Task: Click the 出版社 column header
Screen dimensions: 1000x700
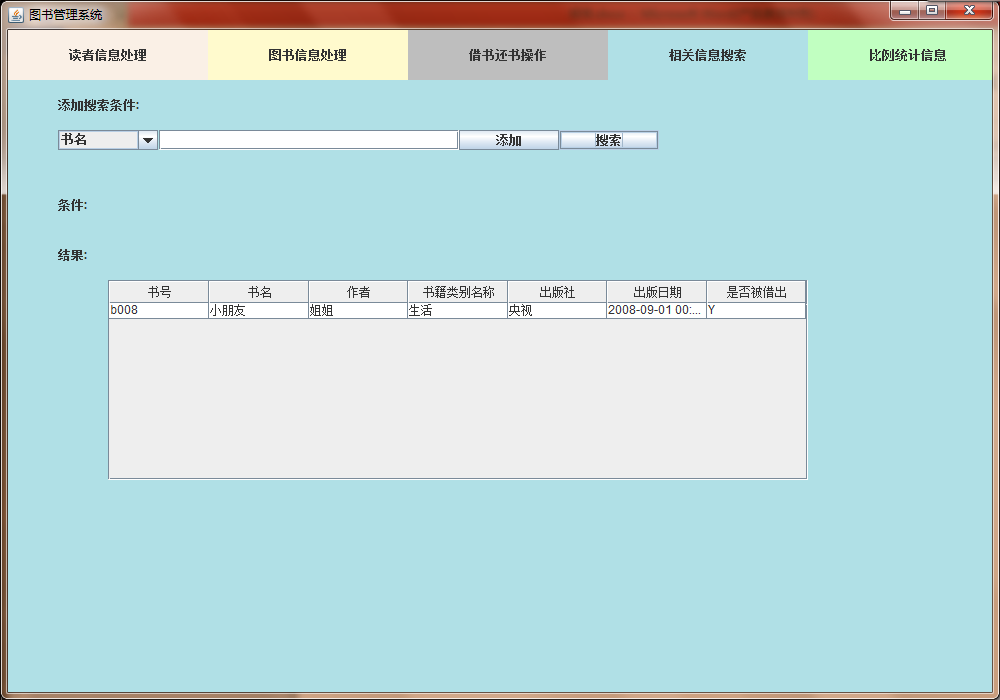Action: point(557,292)
